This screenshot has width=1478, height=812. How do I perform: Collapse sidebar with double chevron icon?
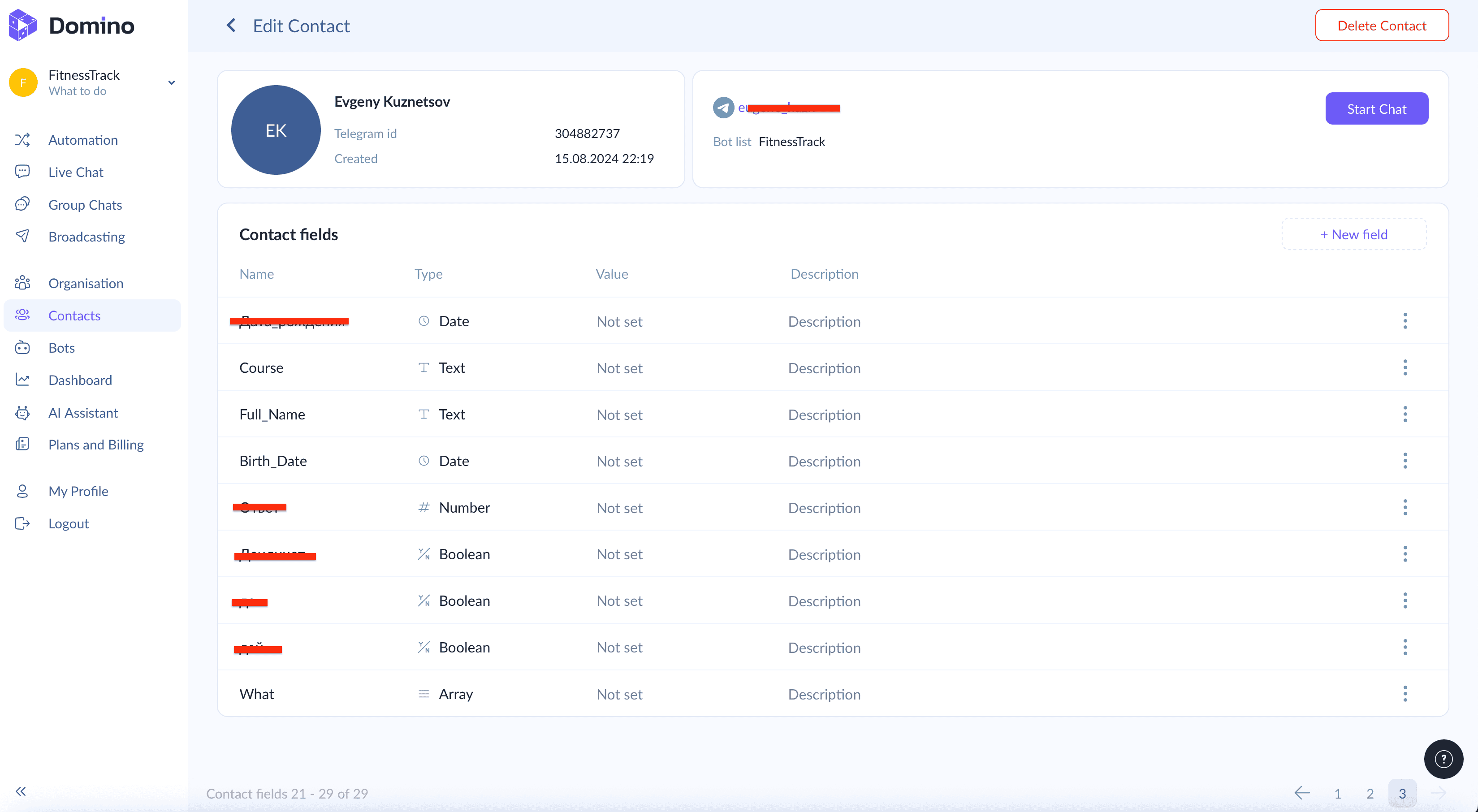click(x=21, y=791)
